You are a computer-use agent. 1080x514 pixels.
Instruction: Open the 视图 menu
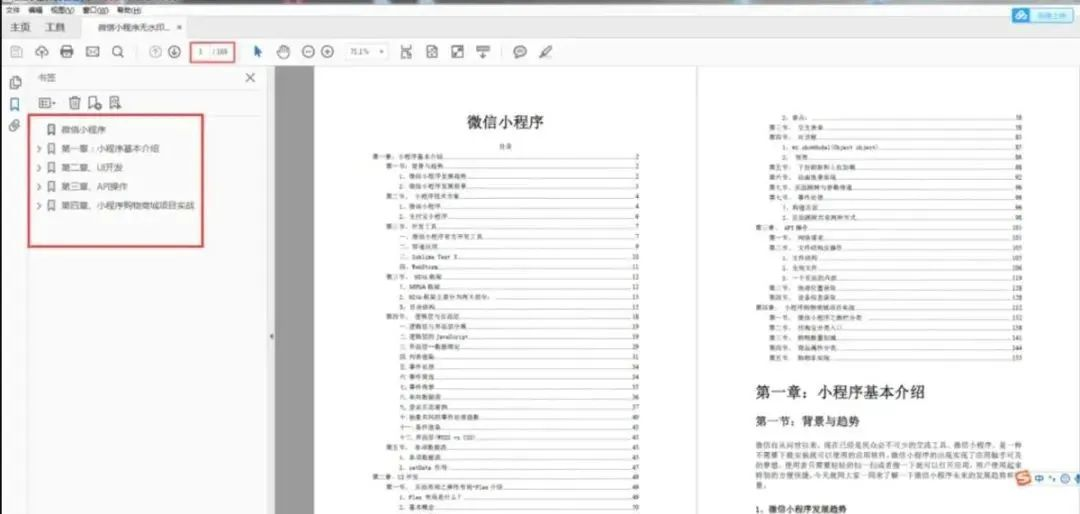(x=63, y=10)
